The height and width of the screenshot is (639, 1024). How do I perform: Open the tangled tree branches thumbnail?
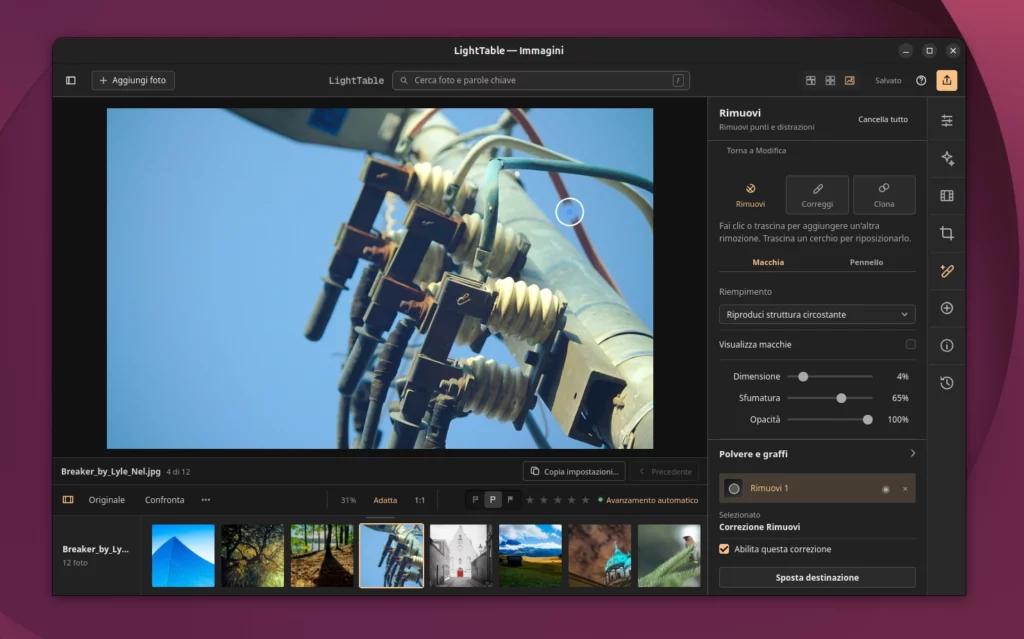tap(253, 555)
